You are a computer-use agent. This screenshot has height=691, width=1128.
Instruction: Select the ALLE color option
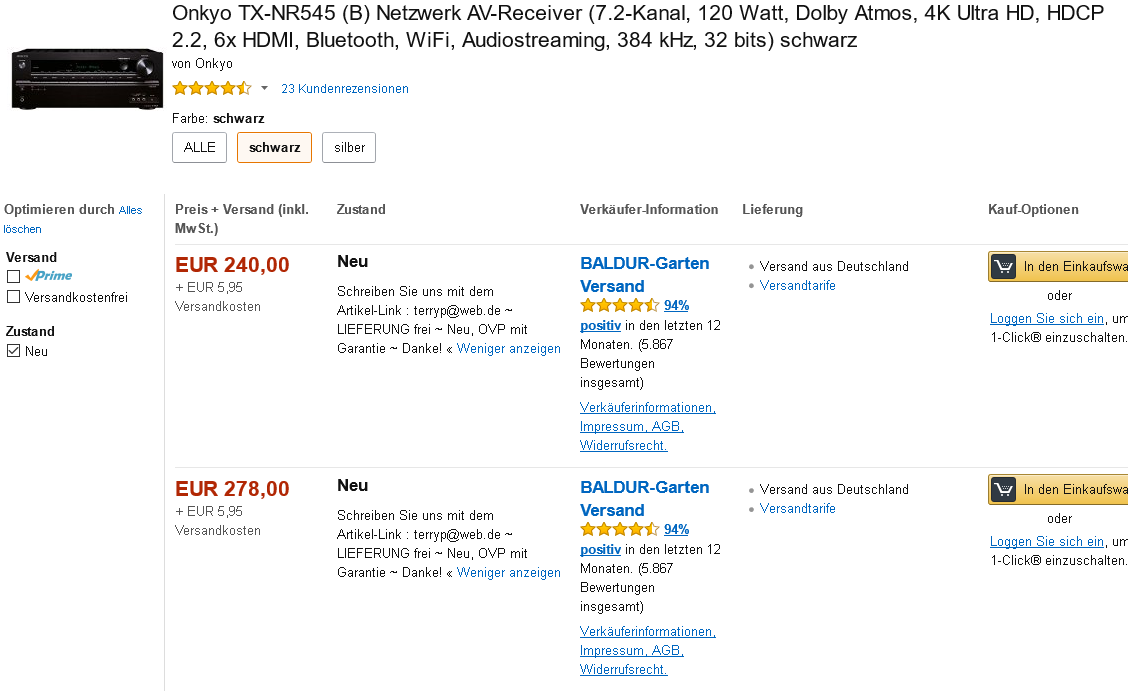point(200,147)
